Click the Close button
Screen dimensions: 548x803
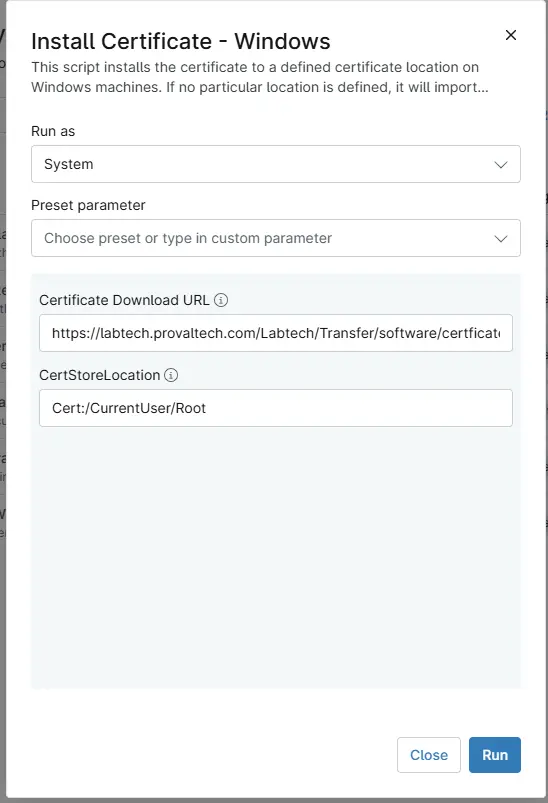pos(429,755)
